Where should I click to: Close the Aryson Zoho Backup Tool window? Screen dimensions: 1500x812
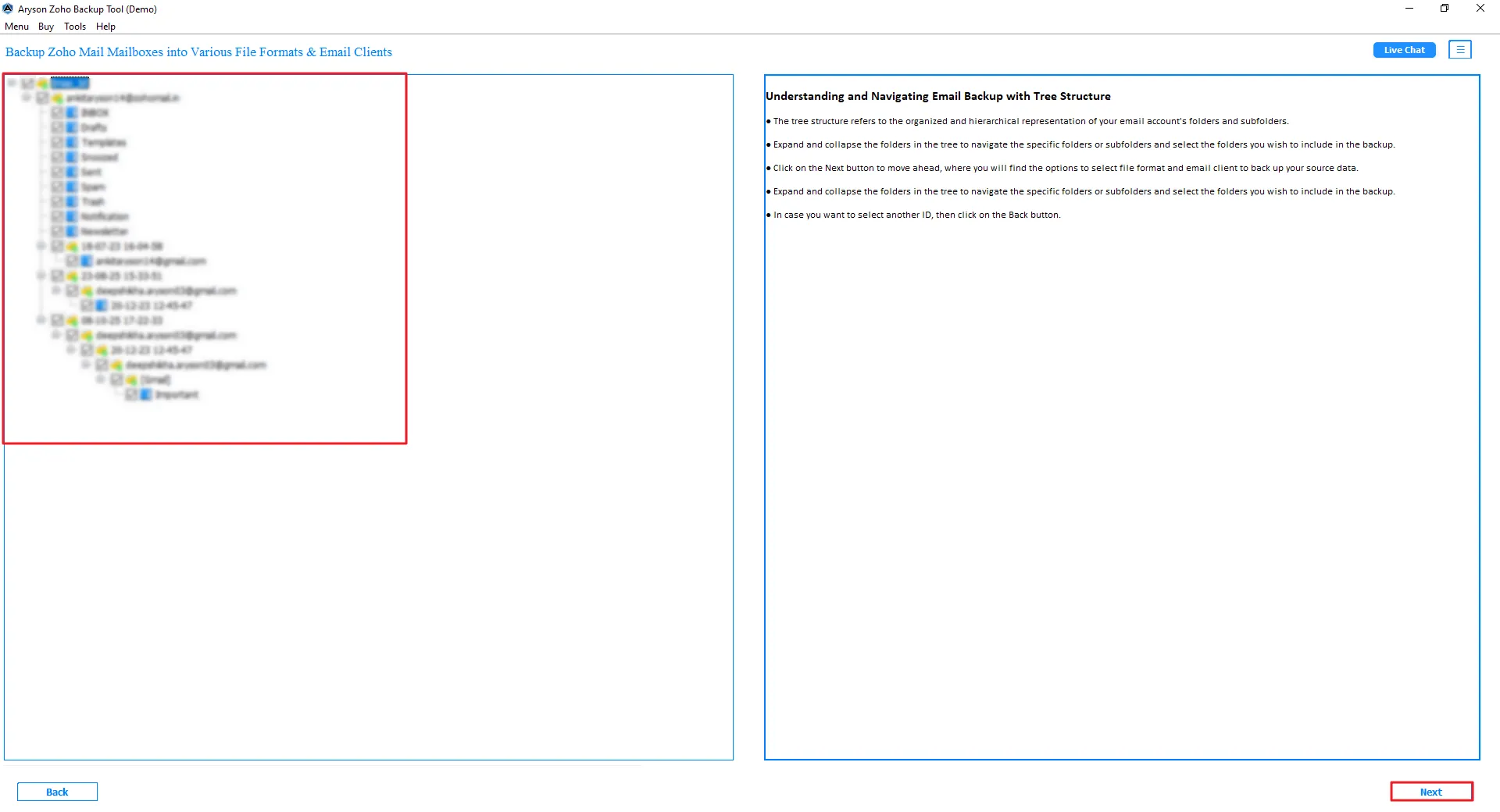(1480, 9)
